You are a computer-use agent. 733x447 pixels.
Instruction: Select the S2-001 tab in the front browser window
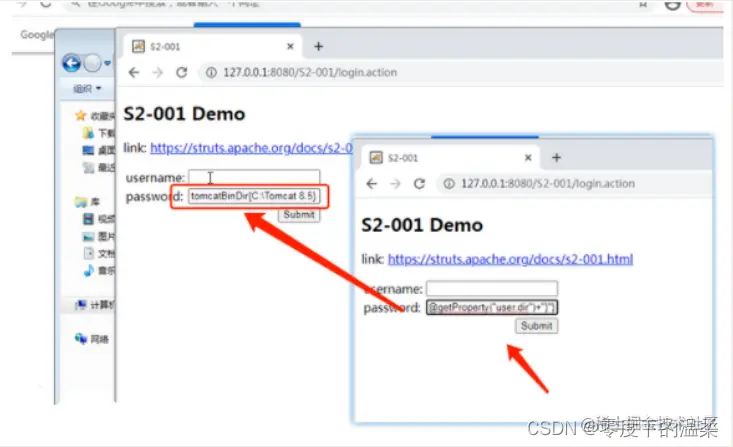click(x=451, y=158)
